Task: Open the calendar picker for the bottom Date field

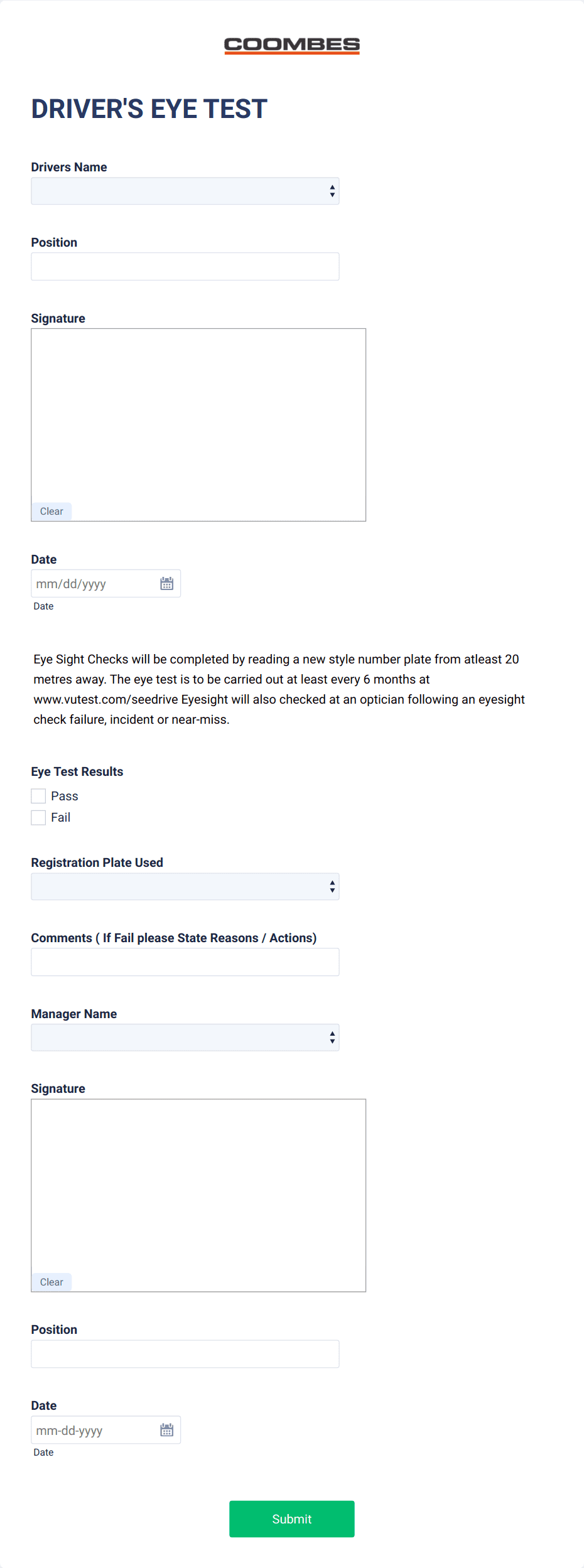Action: click(x=166, y=1429)
